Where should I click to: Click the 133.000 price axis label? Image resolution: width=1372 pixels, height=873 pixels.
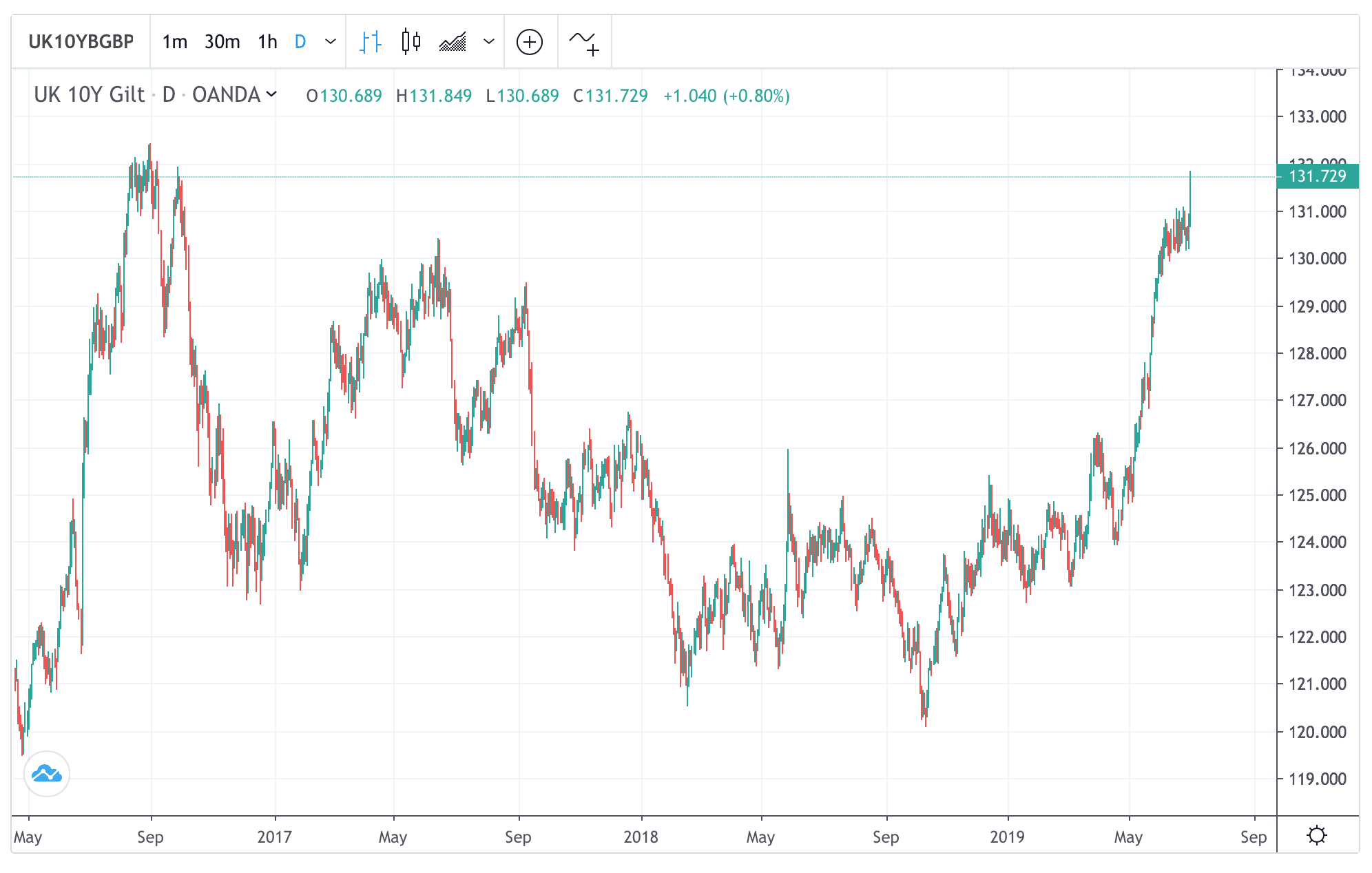[1318, 116]
